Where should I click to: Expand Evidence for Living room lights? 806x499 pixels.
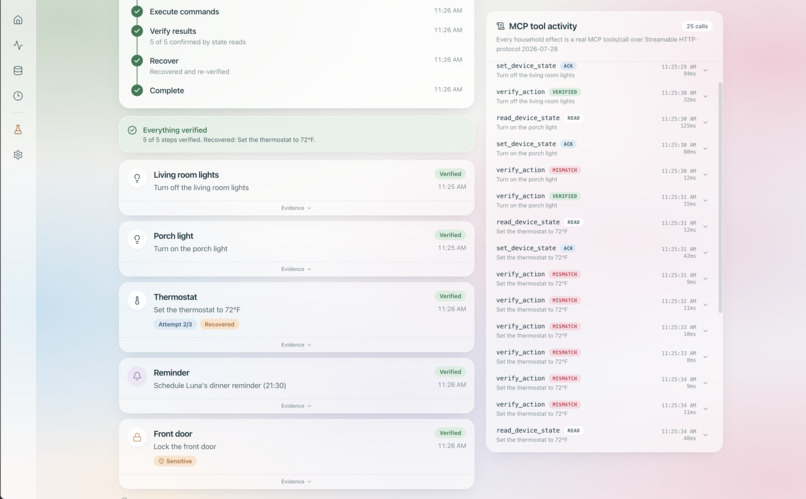click(296, 208)
